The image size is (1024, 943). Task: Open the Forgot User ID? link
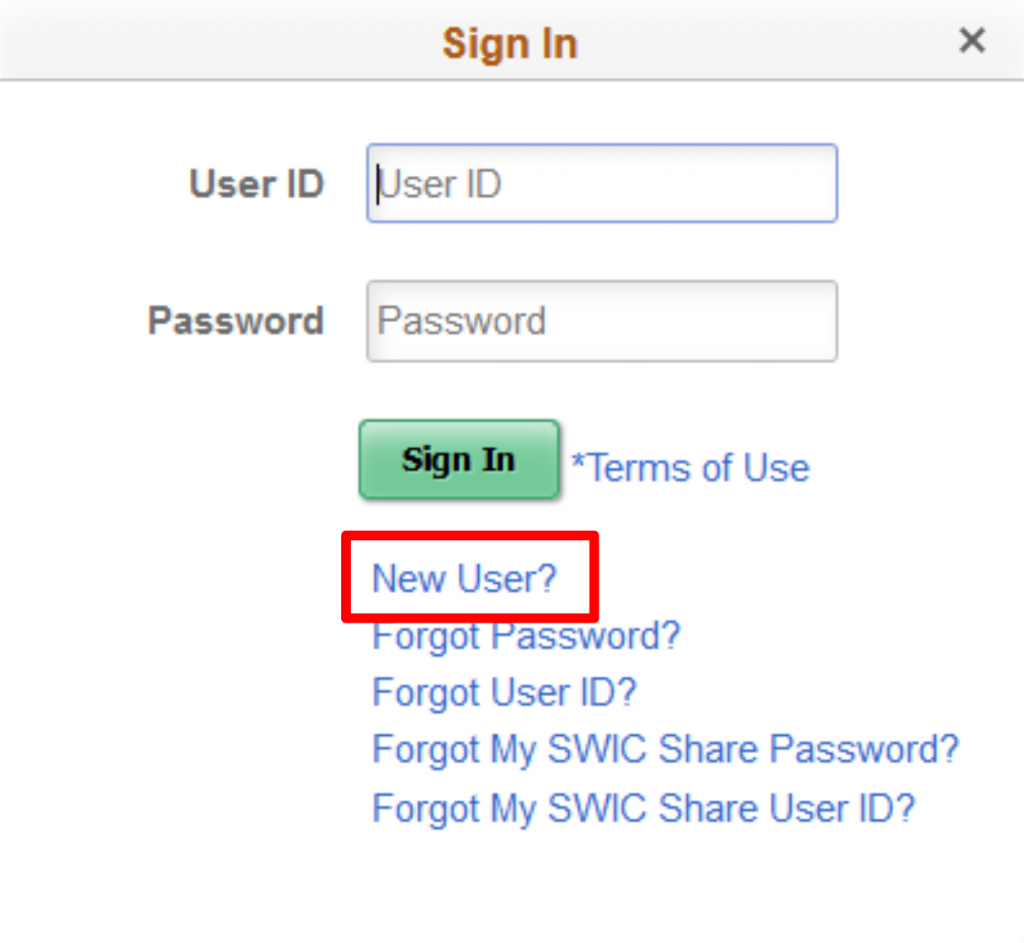point(504,692)
